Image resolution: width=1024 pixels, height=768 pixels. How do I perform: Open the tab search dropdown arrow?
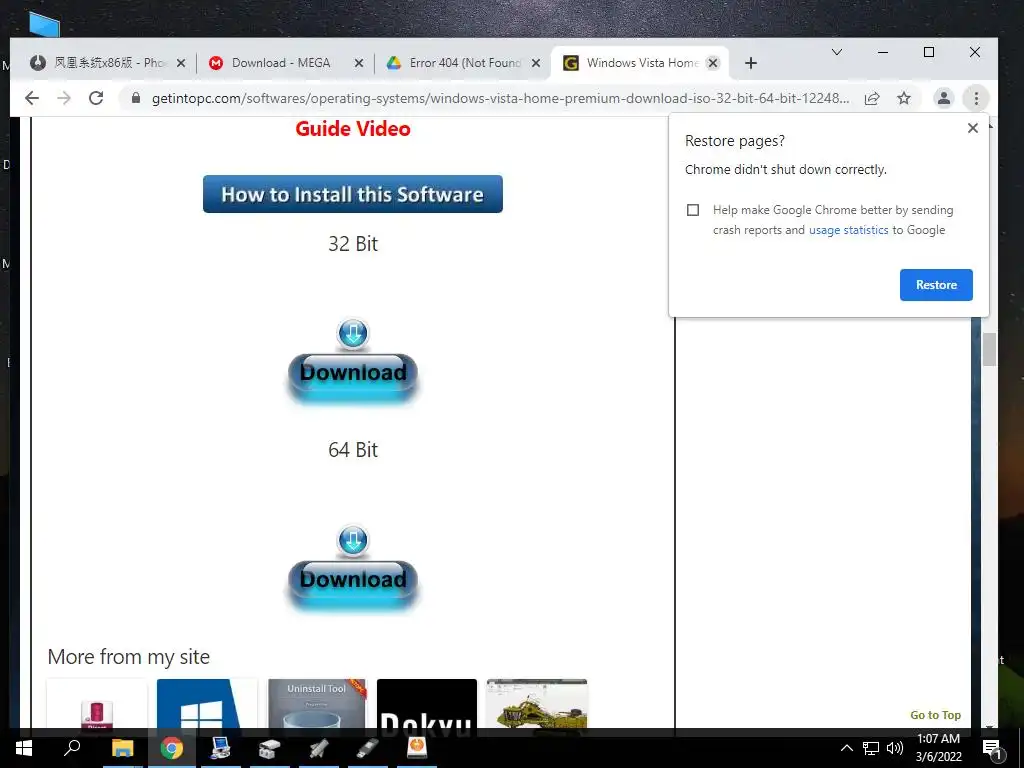tap(837, 52)
